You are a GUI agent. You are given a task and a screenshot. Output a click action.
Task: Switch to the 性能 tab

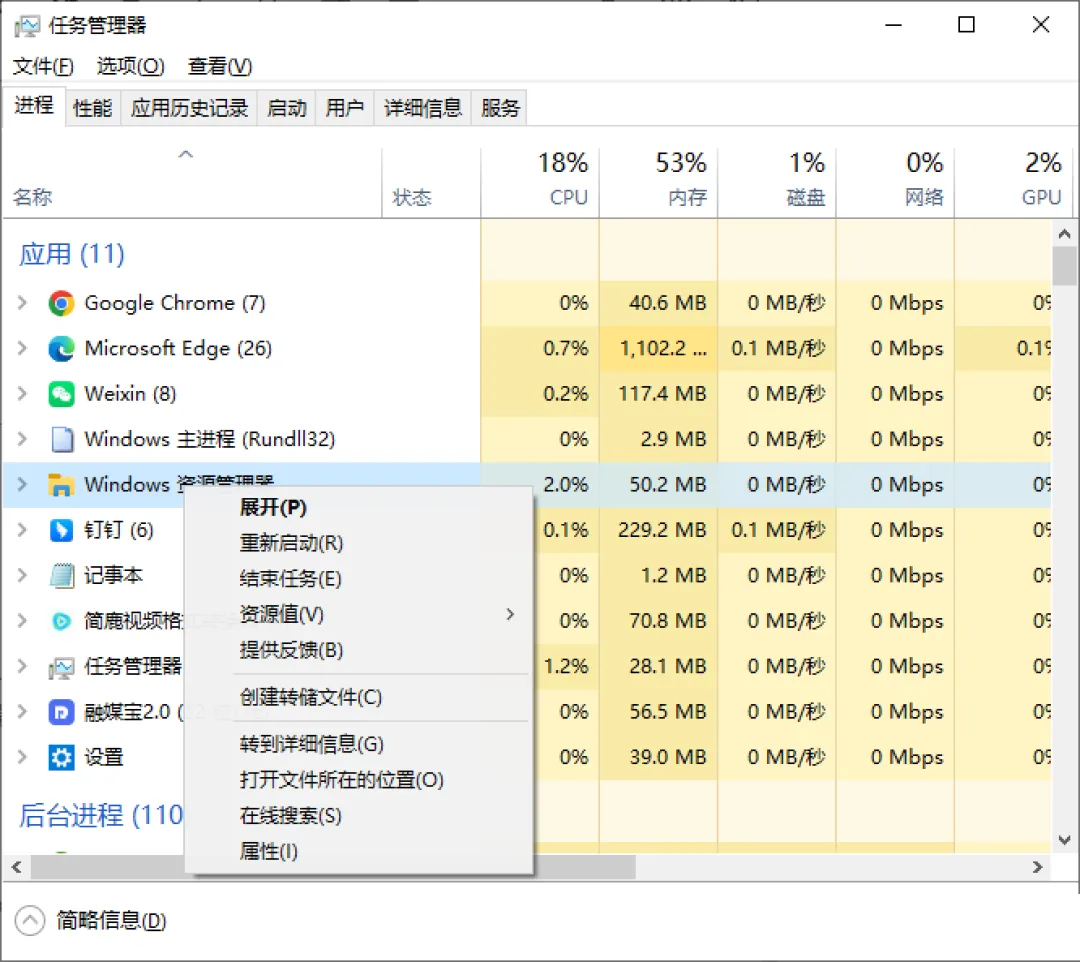[93, 108]
